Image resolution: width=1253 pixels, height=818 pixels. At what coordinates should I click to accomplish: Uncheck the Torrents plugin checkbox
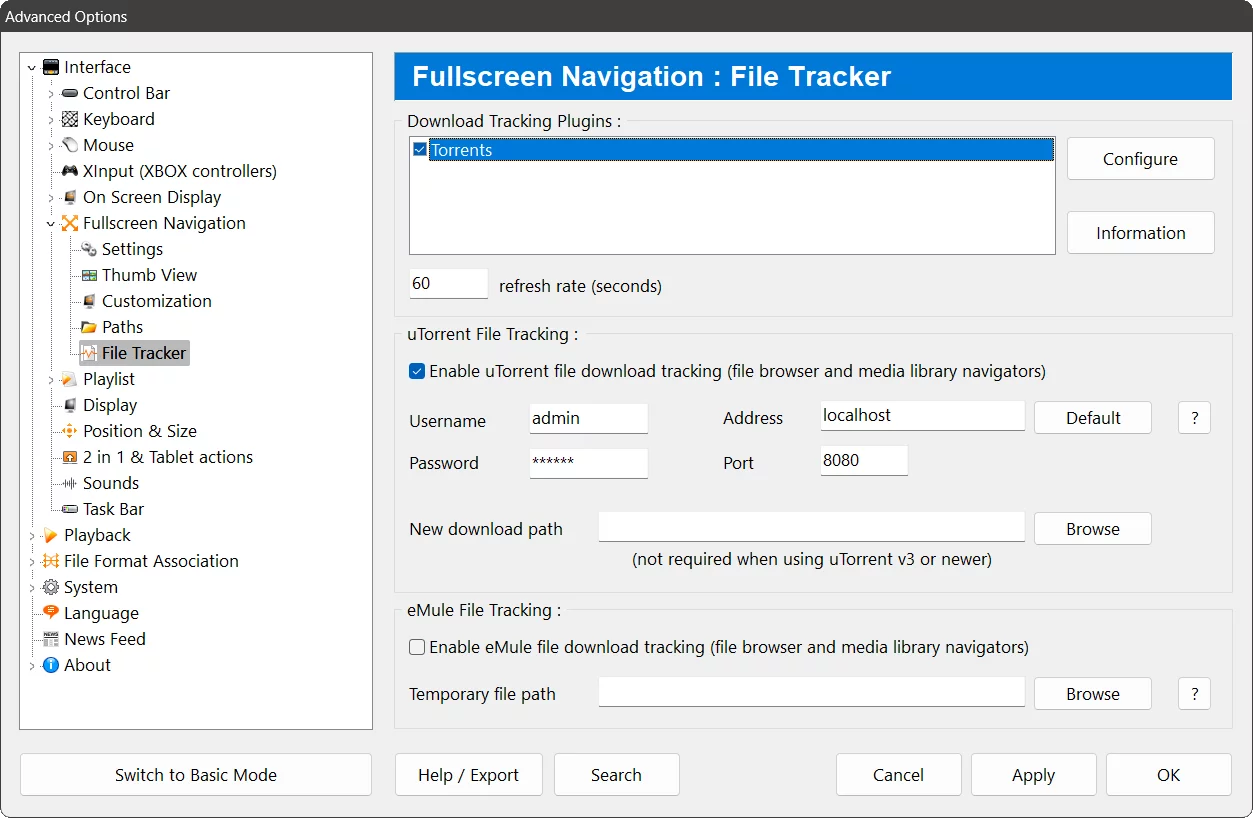click(420, 150)
